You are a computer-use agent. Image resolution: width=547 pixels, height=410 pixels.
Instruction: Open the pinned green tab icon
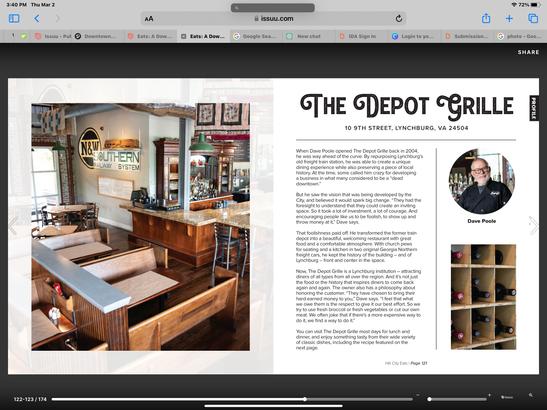(x=24, y=36)
